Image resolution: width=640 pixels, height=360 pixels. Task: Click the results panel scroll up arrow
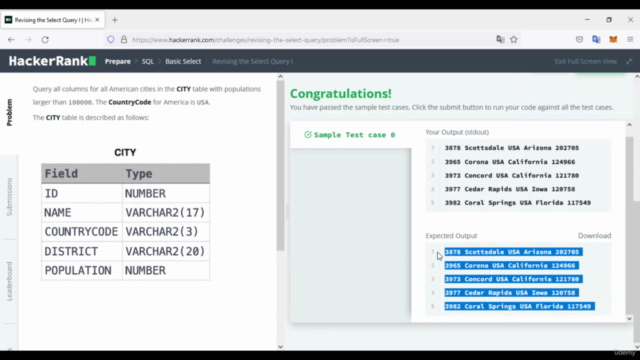629,124
